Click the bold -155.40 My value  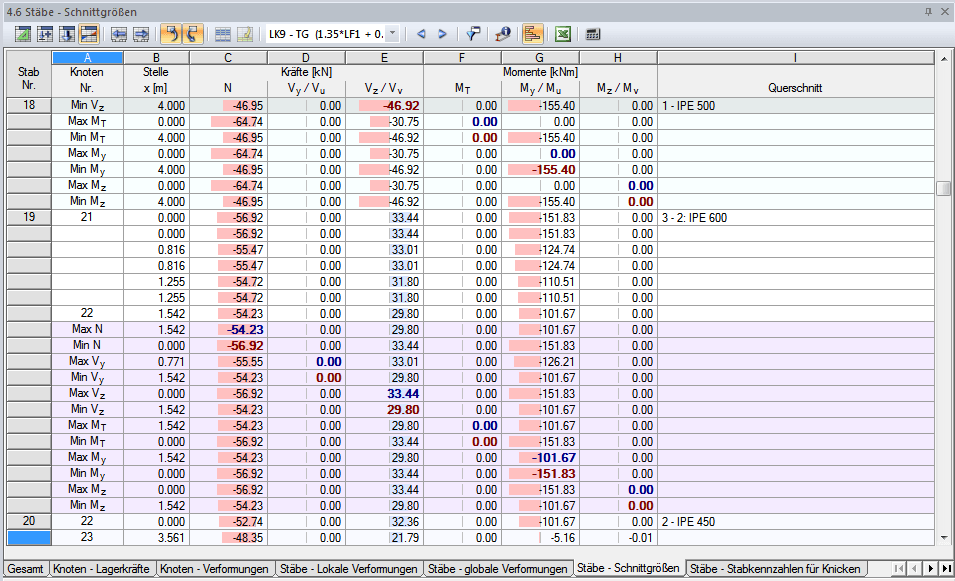pyautogui.click(x=540, y=169)
